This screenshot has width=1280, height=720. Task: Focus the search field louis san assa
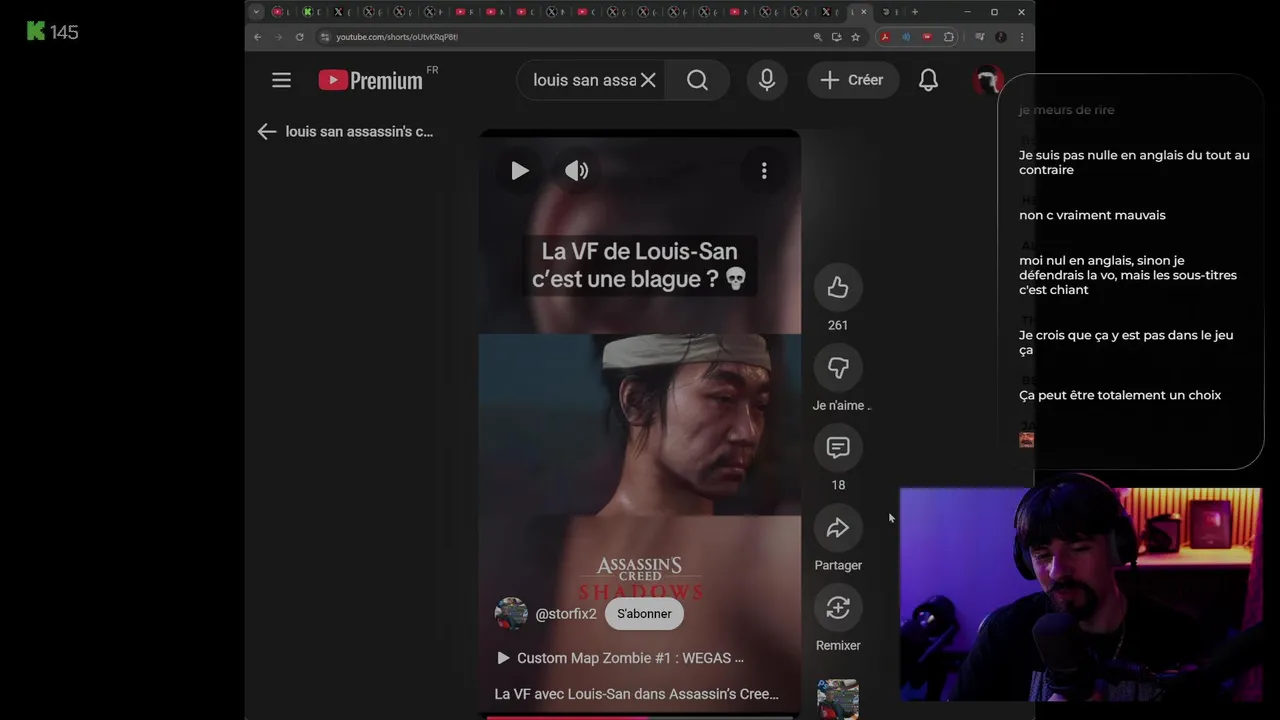pyautogui.click(x=584, y=80)
